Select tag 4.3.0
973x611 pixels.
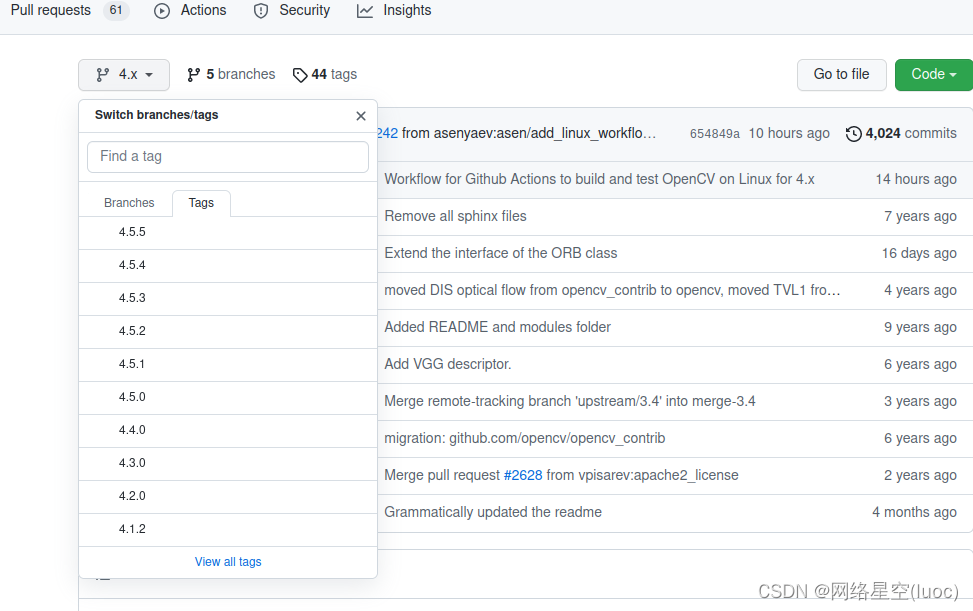[x=228, y=463]
